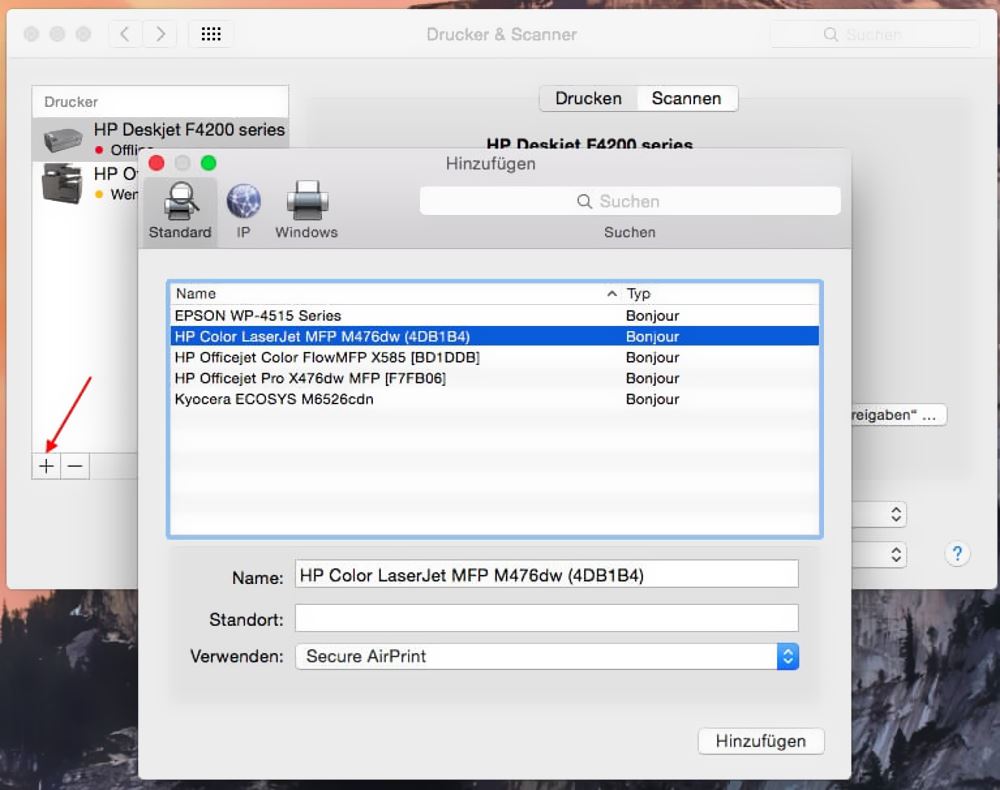The width and height of the screenshot is (1000, 790).
Task: Switch to the Scannen tab
Action: pos(686,99)
